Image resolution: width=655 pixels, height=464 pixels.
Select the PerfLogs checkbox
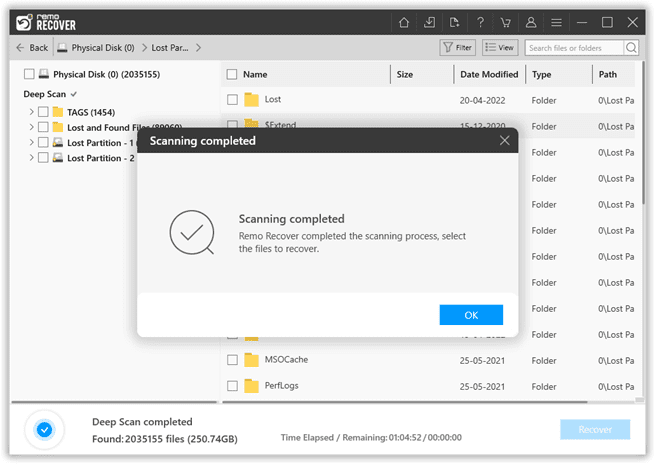point(232,386)
